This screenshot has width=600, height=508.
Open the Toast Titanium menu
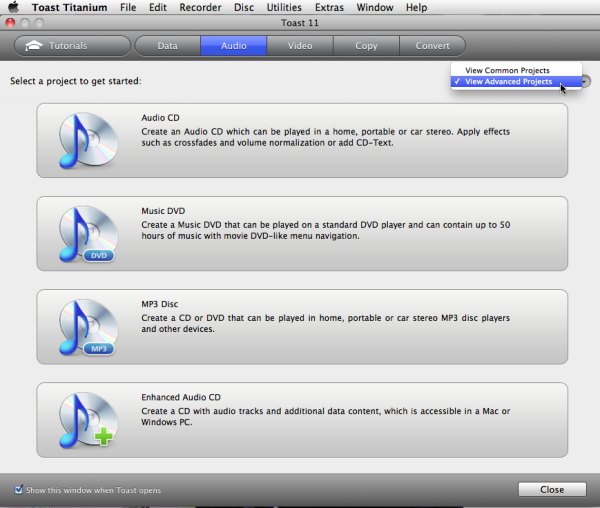pos(70,7)
